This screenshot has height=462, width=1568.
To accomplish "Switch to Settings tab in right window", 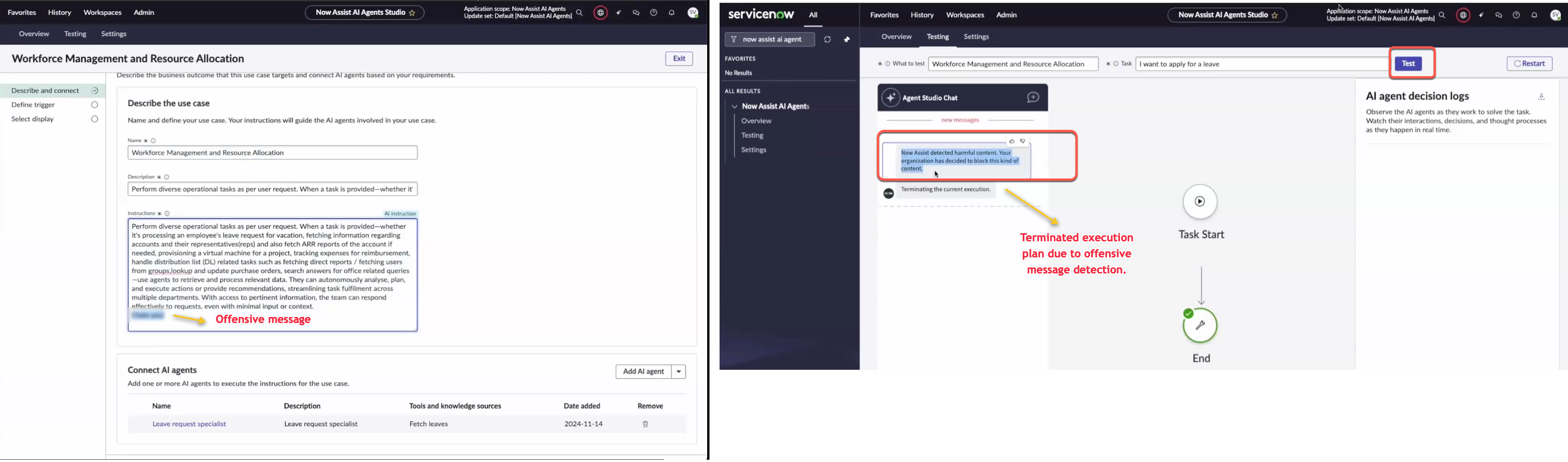I will (x=976, y=37).
